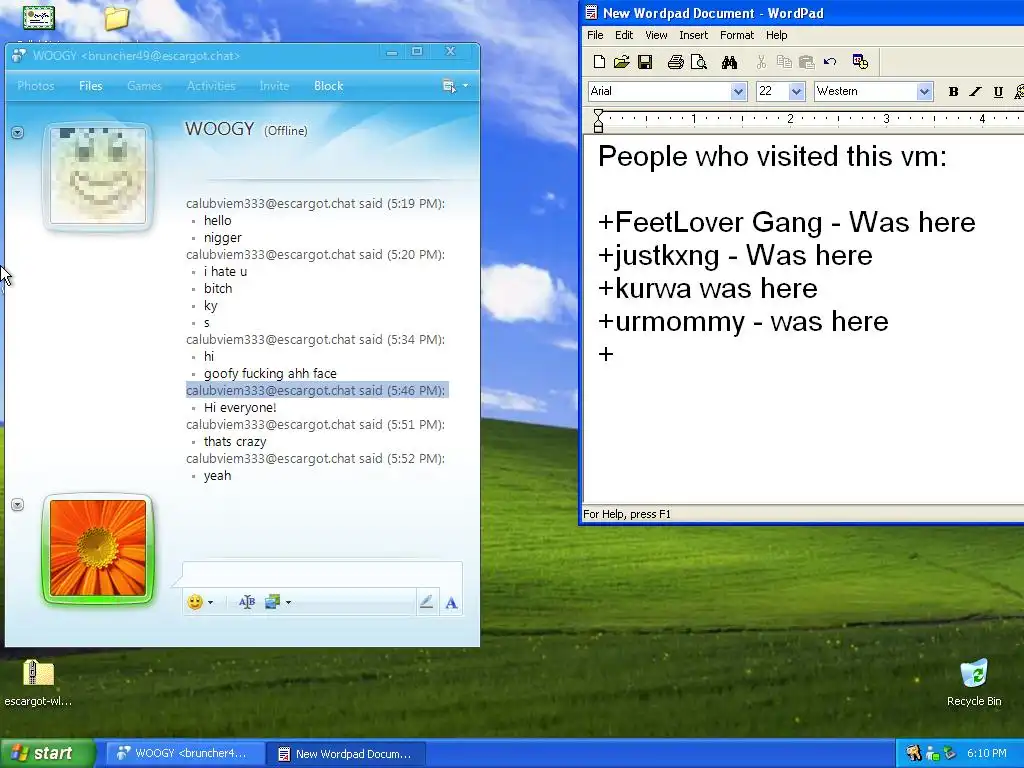
Task: Click the Messenger message input box
Action: (x=323, y=575)
